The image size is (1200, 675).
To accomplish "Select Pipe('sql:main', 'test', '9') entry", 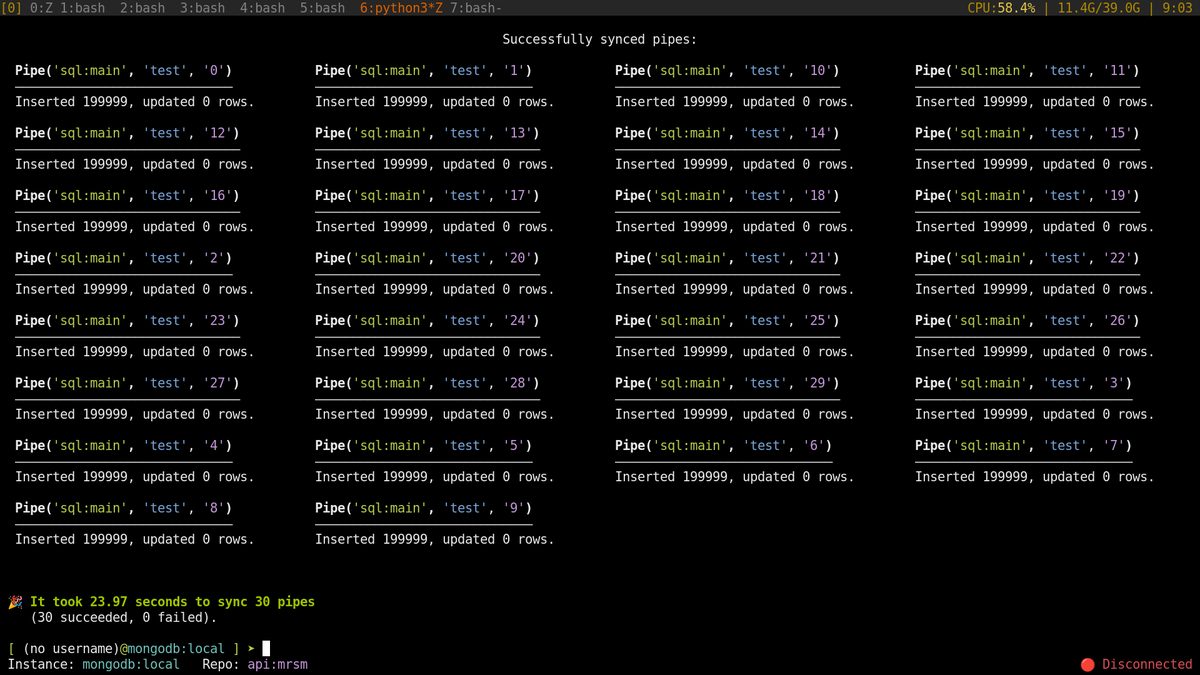I will click(x=423, y=508).
